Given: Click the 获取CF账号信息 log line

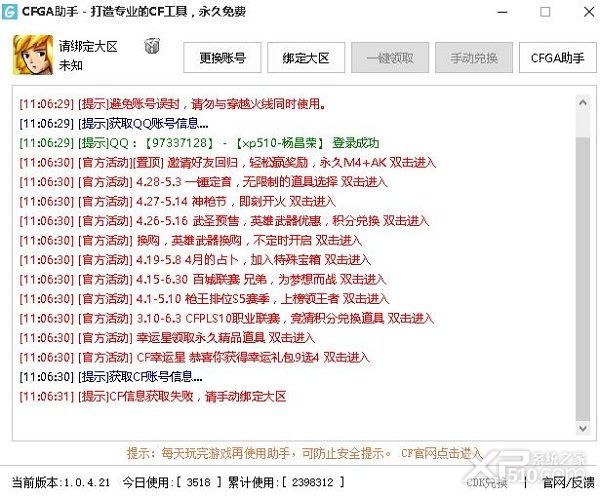Looking at the screenshot, I should (111, 377).
